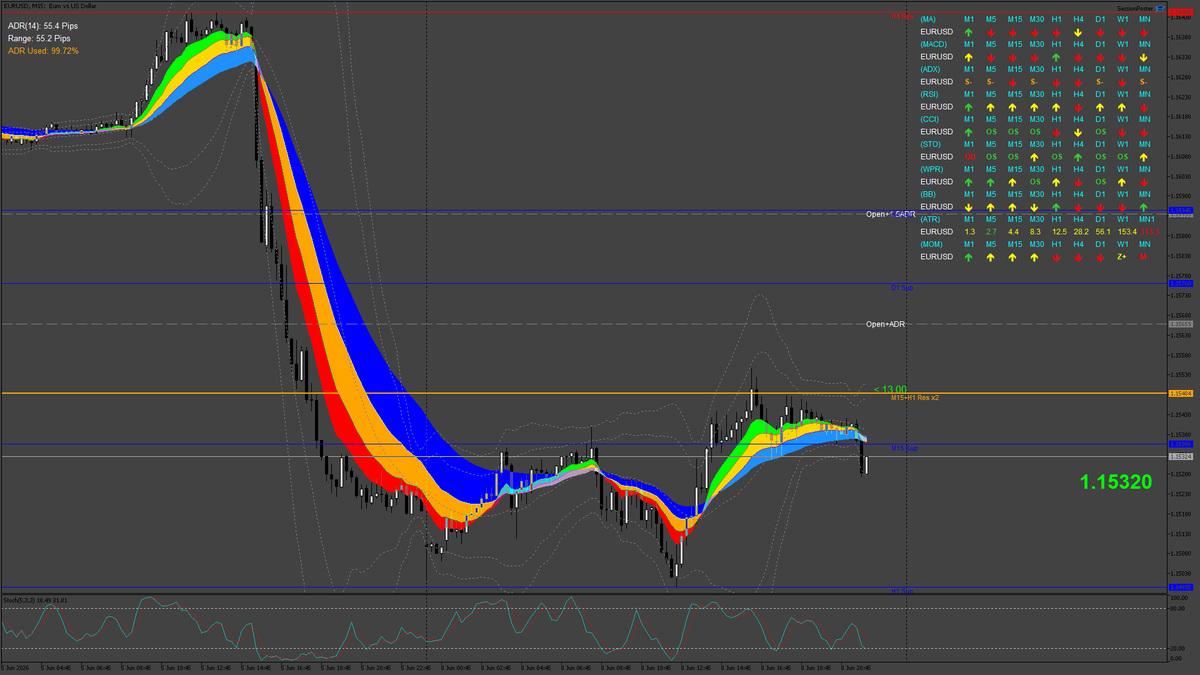Click the MN1 column header in ATR row
The height and width of the screenshot is (675, 1200).
[1145, 219]
